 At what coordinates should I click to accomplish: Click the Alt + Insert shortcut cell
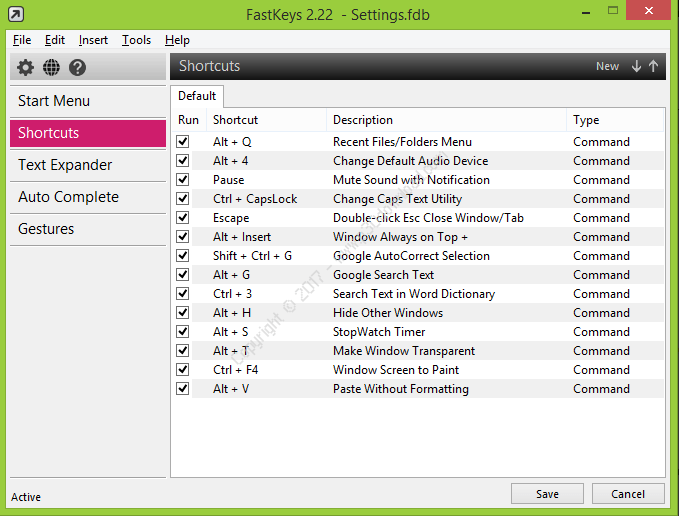(x=242, y=237)
